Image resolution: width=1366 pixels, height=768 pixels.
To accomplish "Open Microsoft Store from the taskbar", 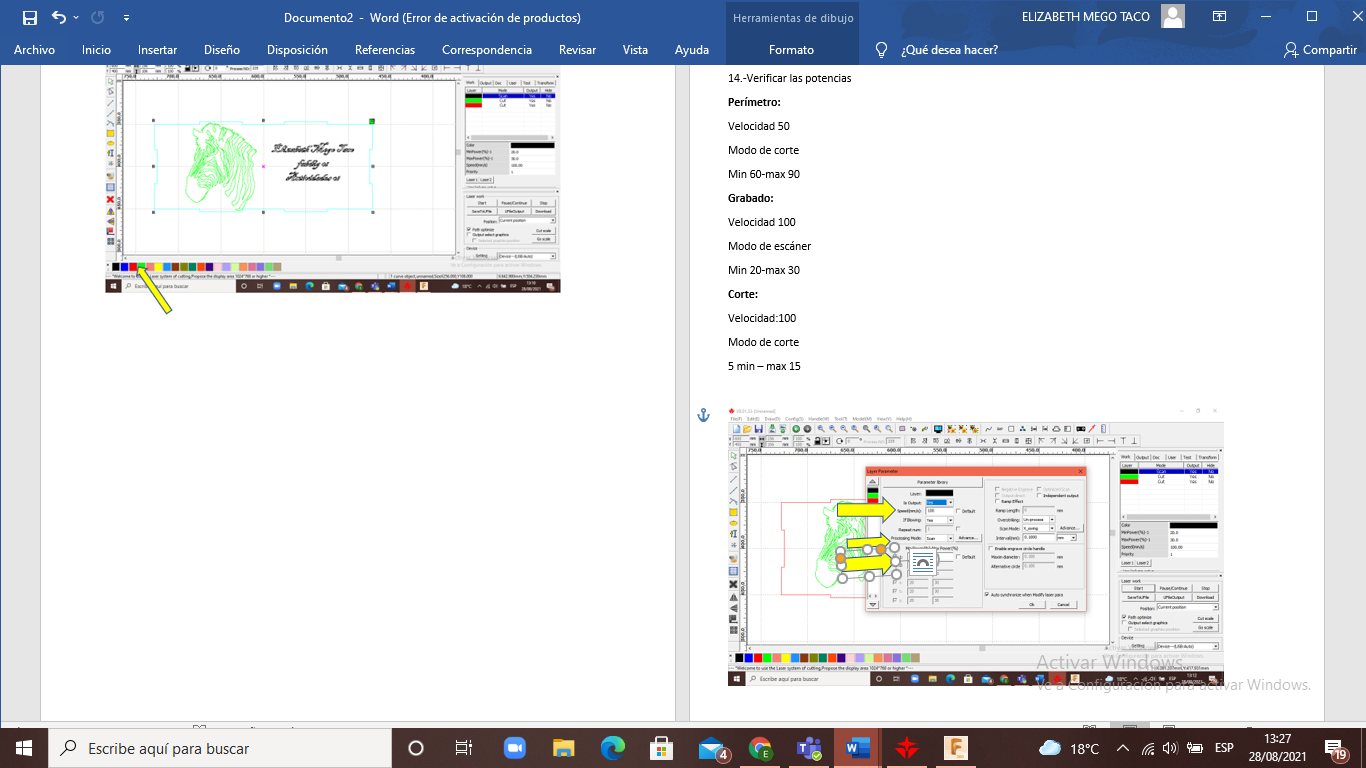I will point(661,748).
